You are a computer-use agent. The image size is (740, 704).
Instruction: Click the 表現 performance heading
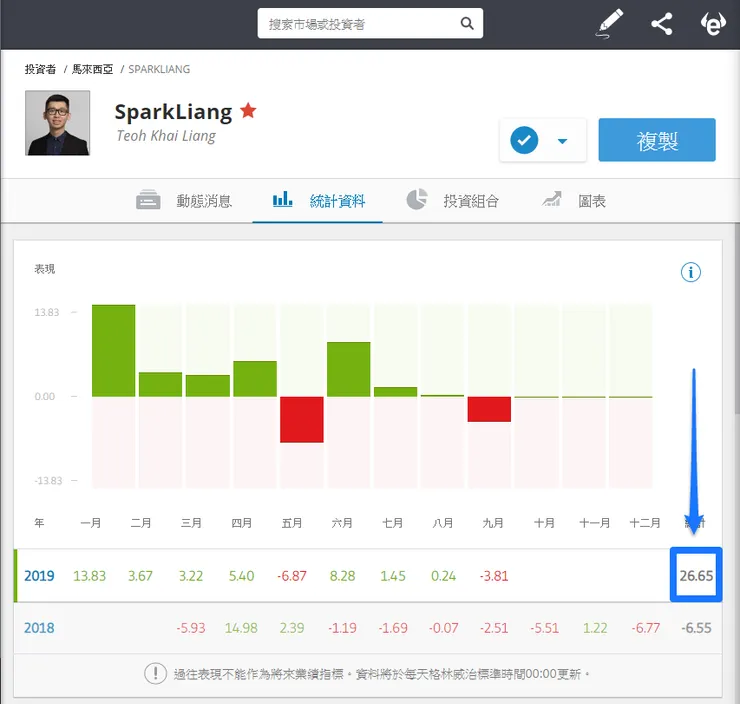click(x=44, y=269)
